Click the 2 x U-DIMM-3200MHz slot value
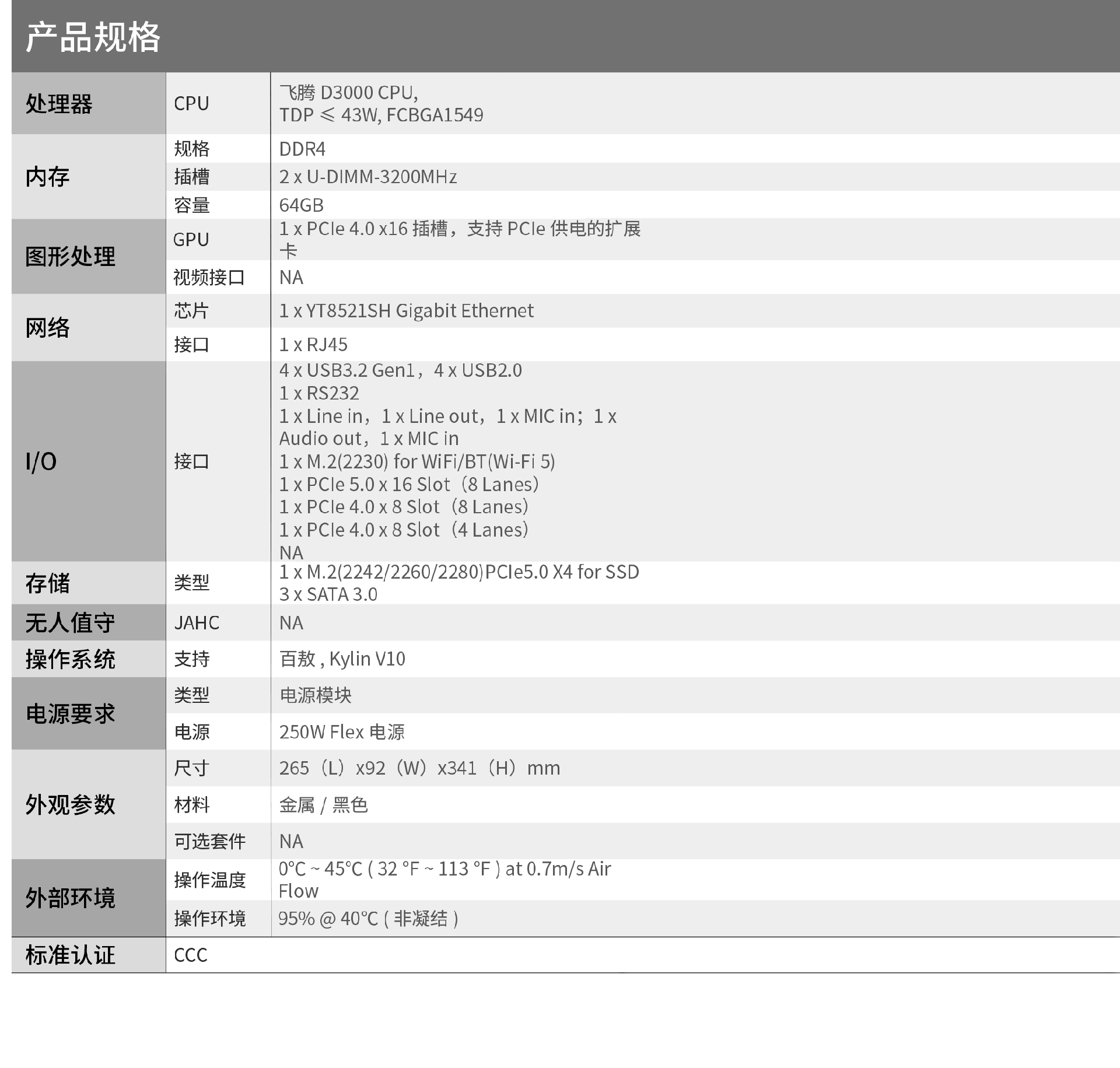 click(367, 177)
